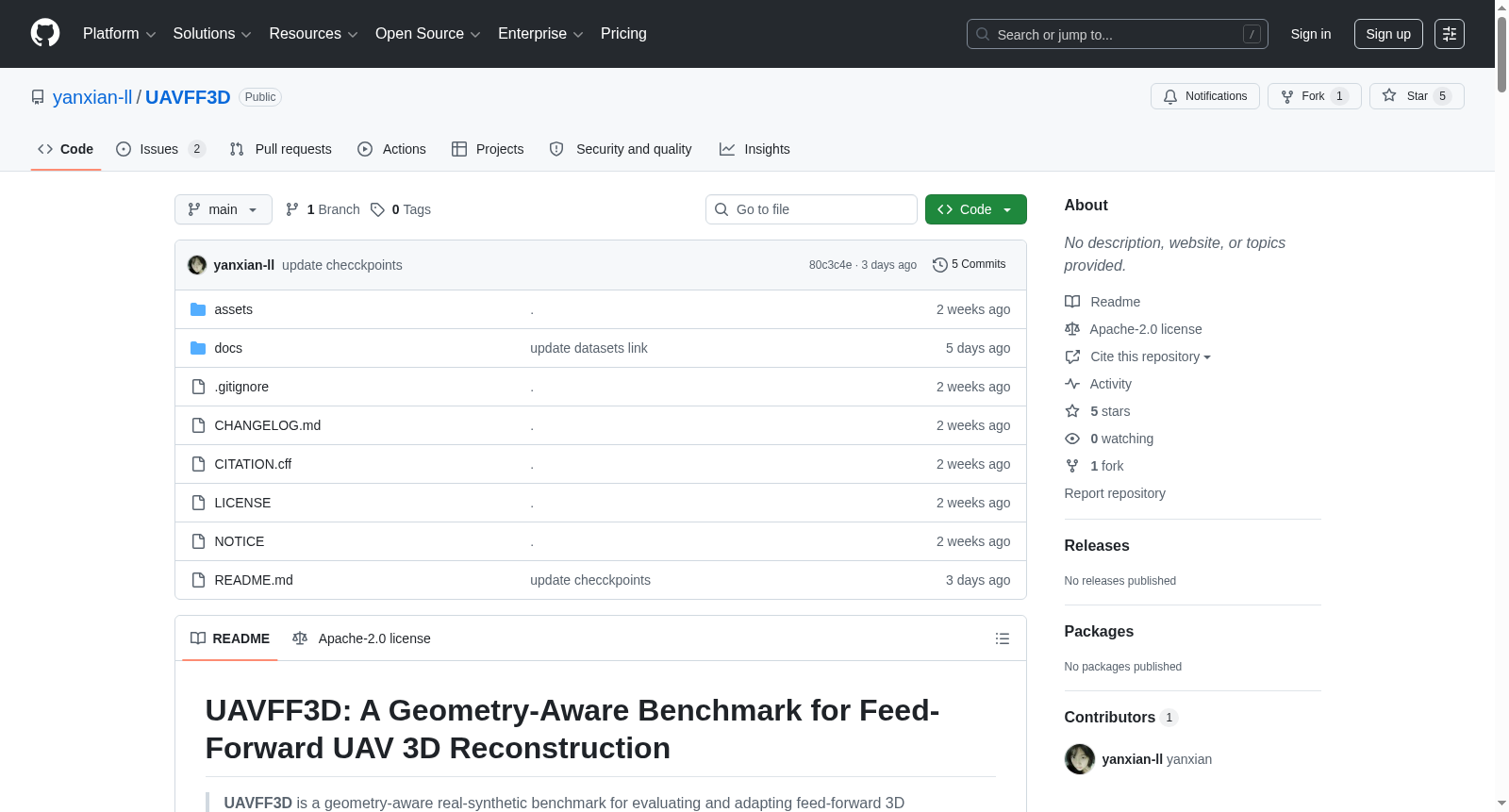Click the eye icon beside 0 watching

pyautogui.click(x=1072, y=439)
